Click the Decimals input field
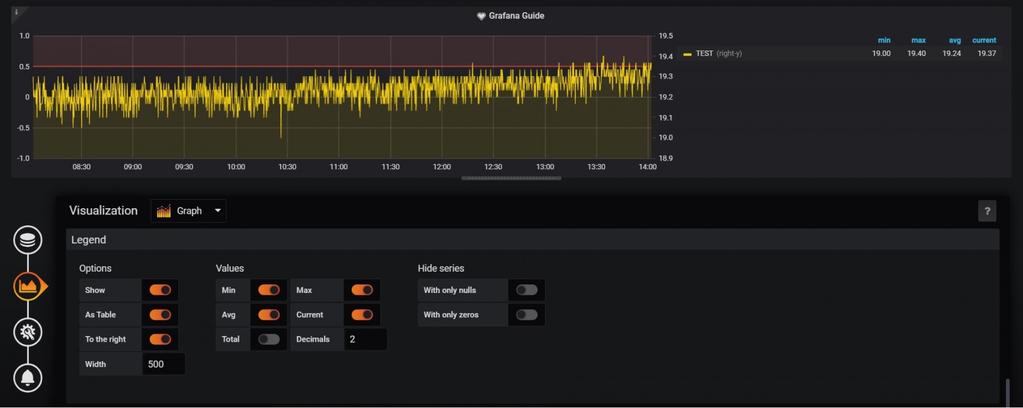This screenshot has width=1023, height=408. (x=365, y=339)
